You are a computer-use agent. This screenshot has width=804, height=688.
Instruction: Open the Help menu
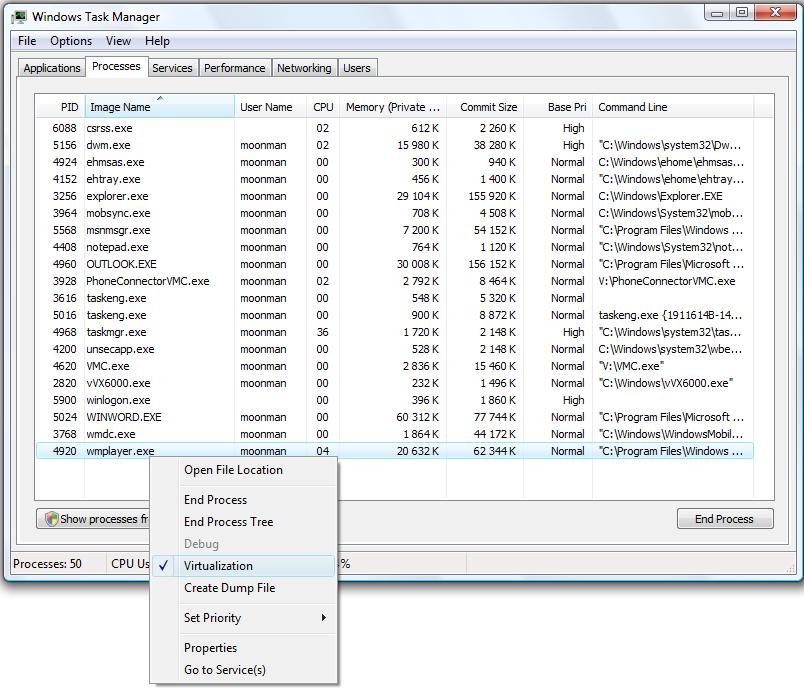(x=157, y=41)
